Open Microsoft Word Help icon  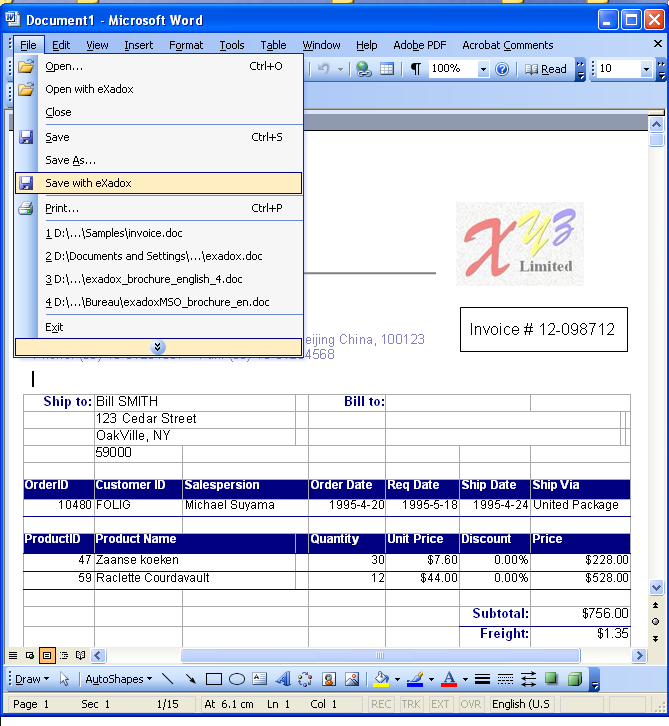[502, 69]
